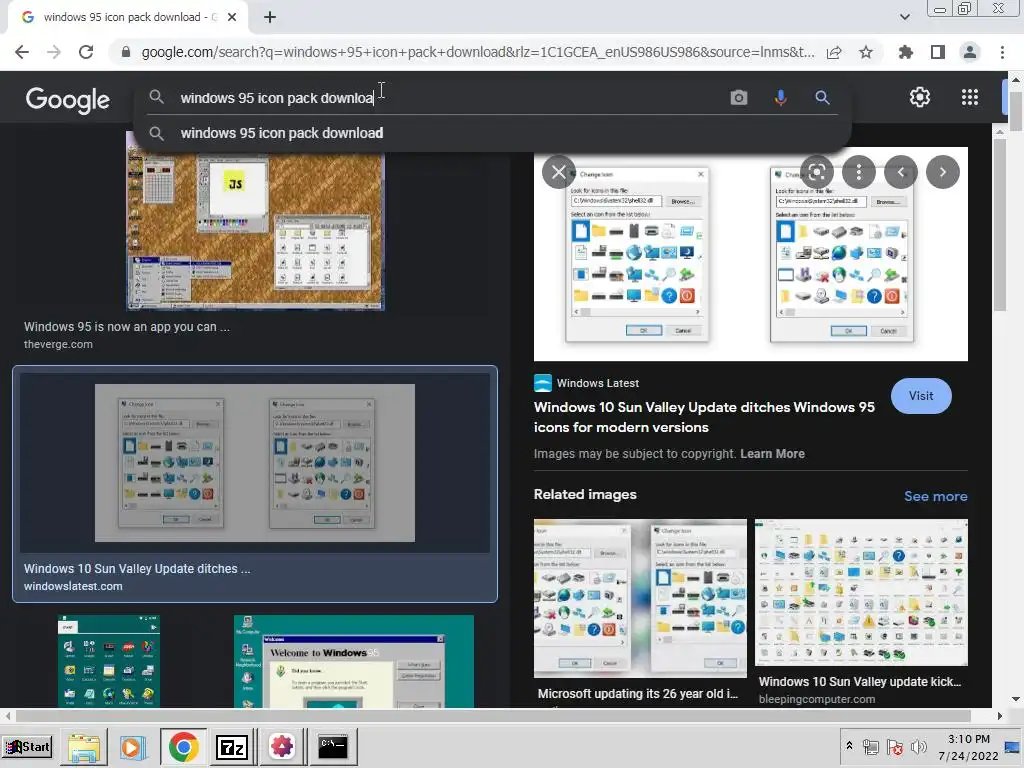The height and width of the screenshot is (768, 1024).
Task: Select windowslatest.com result thumbnail
Action: coord(255,463)
